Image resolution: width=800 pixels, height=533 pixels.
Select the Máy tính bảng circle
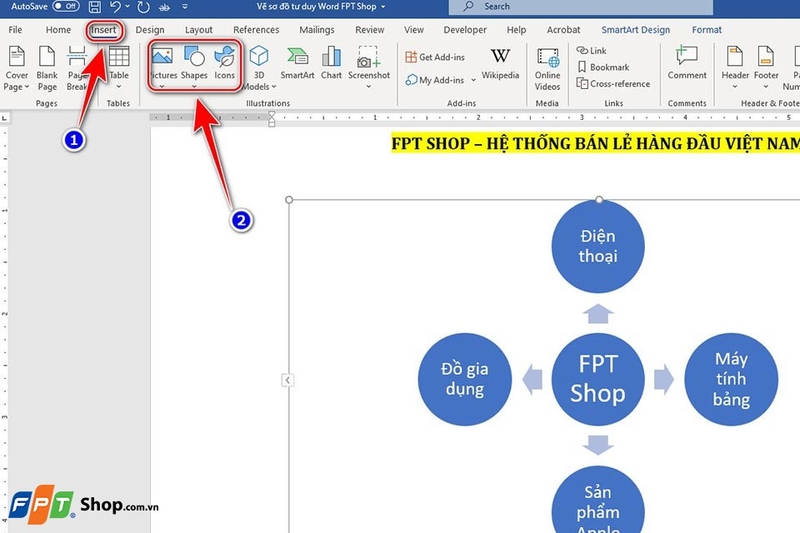click(x=731, y=379)
